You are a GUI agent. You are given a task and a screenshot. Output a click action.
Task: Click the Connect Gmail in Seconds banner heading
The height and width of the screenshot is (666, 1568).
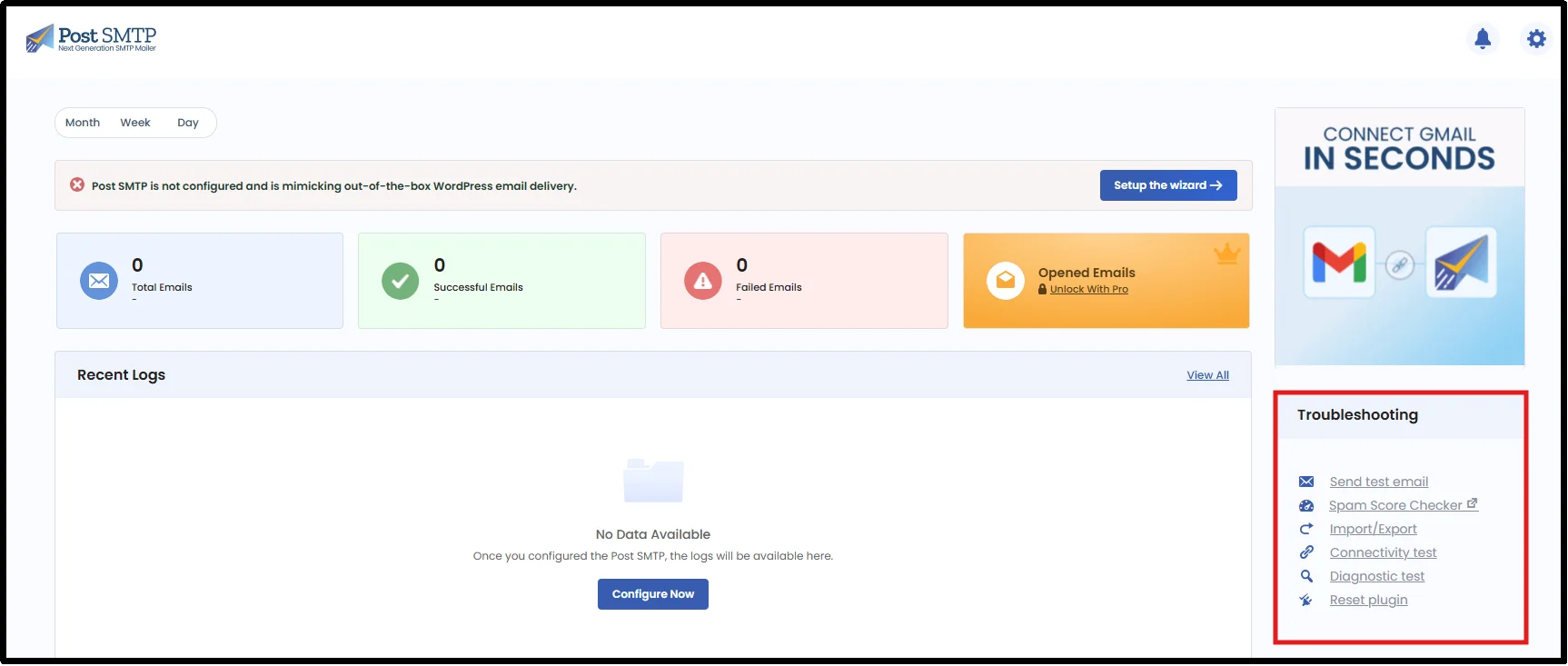click(1399, 149)
